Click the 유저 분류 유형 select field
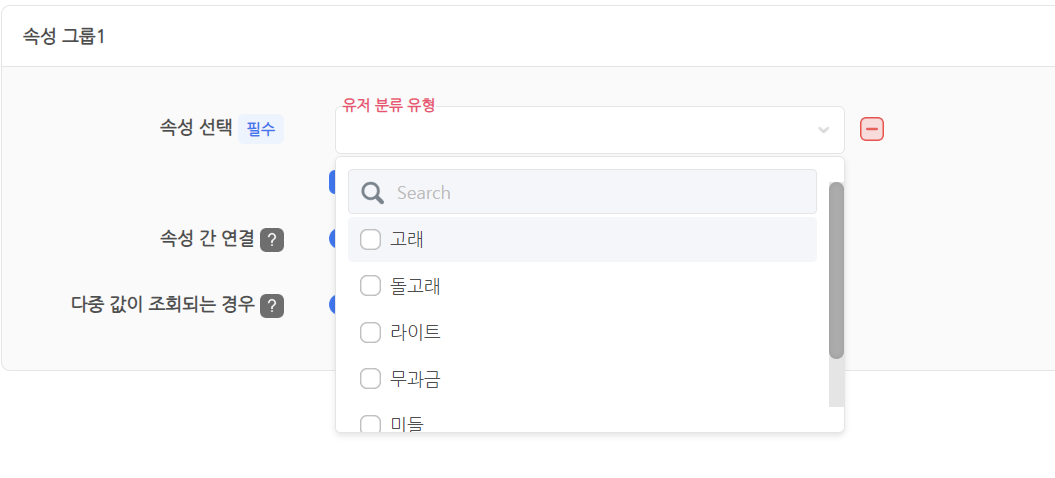The width and height of the screenshot is (1055, 478). [x=589, y=130]
